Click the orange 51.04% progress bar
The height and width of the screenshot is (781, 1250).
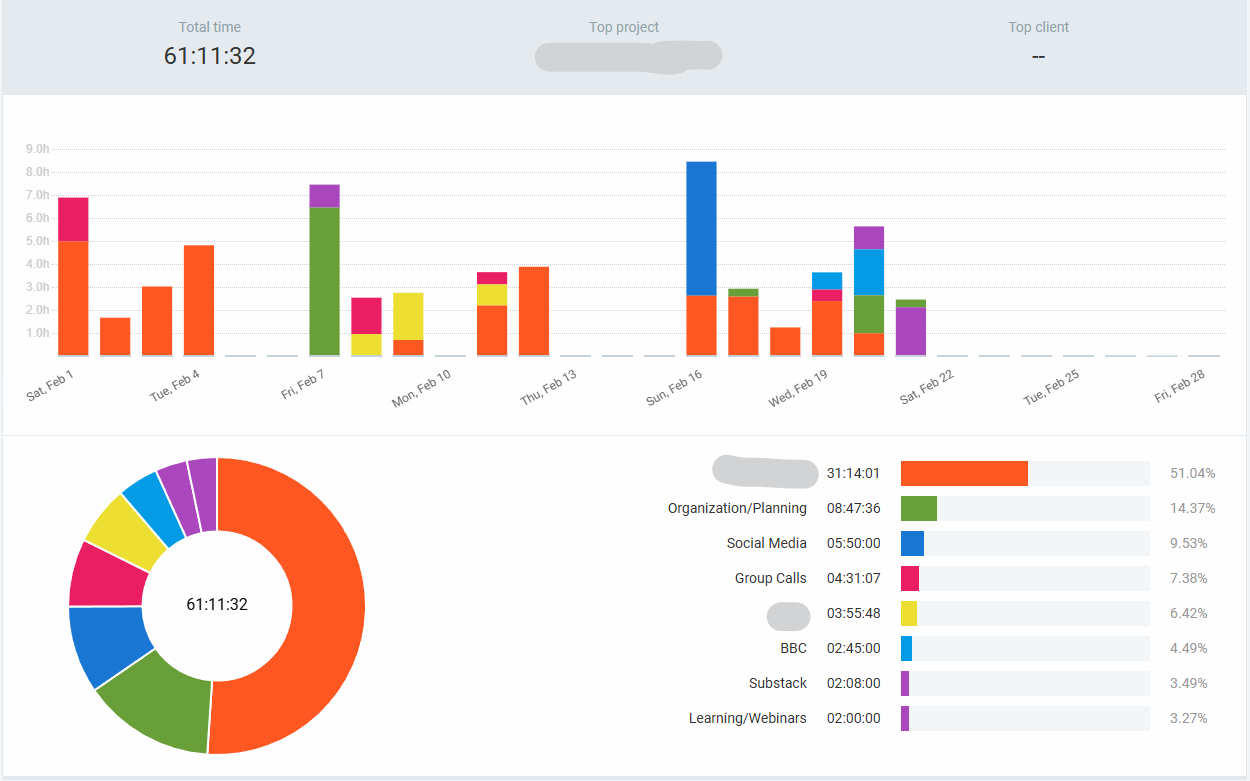[964, 473]
